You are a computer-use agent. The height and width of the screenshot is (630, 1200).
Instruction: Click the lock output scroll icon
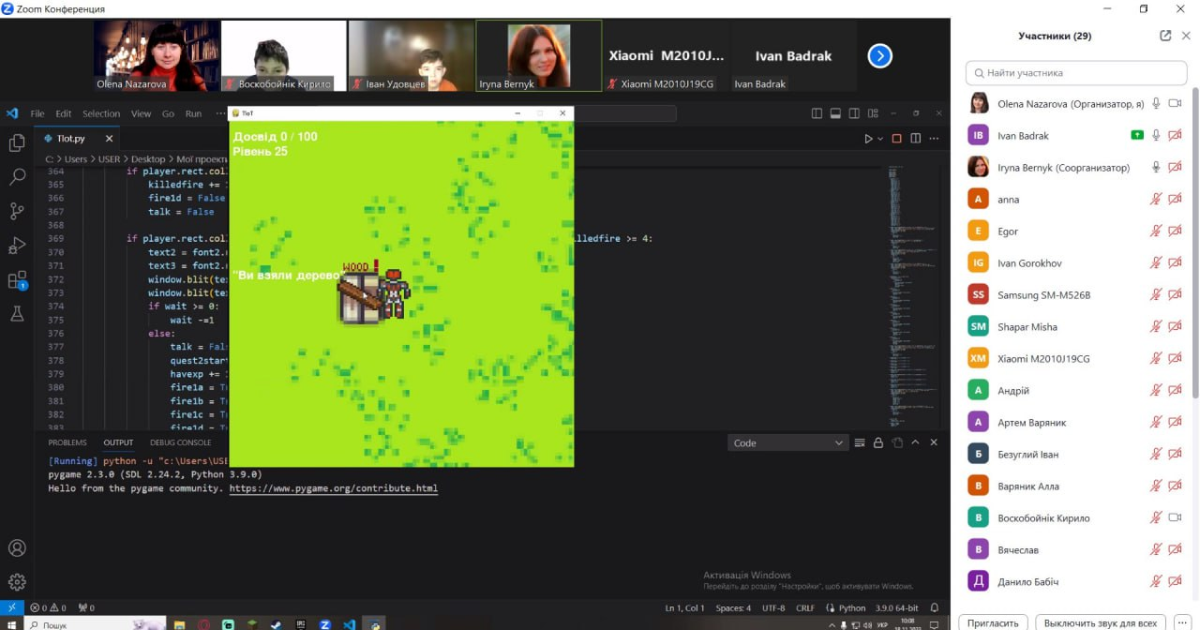(x=878, y=443)
